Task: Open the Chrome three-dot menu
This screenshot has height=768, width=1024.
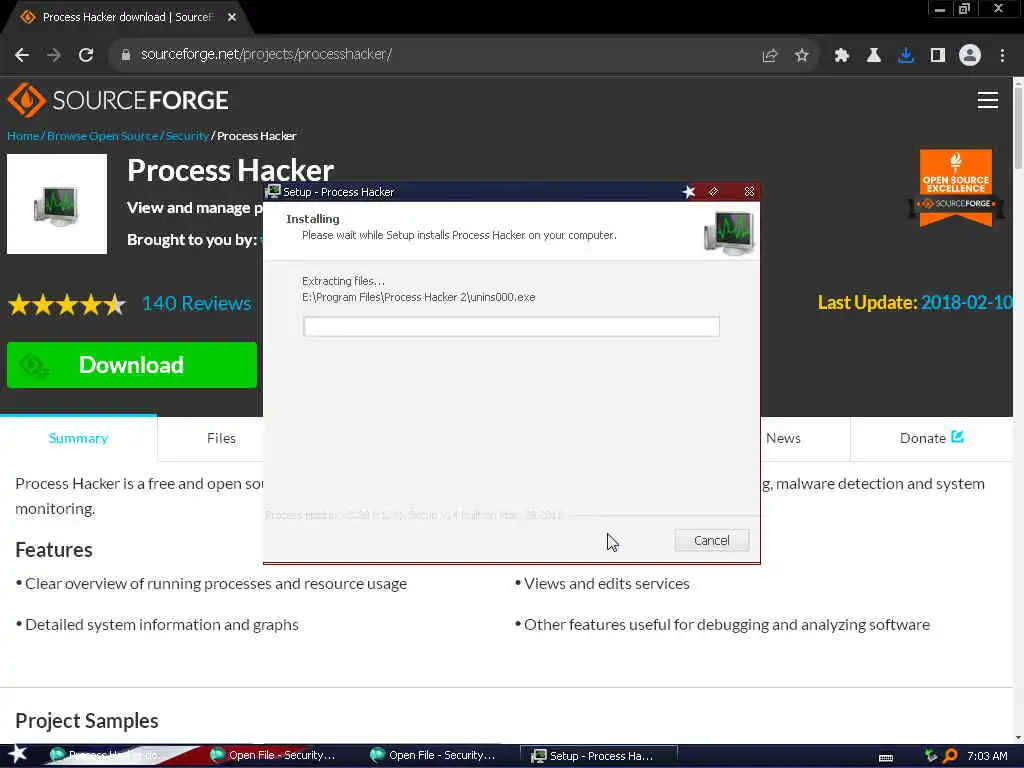Action: [1002, 56]
